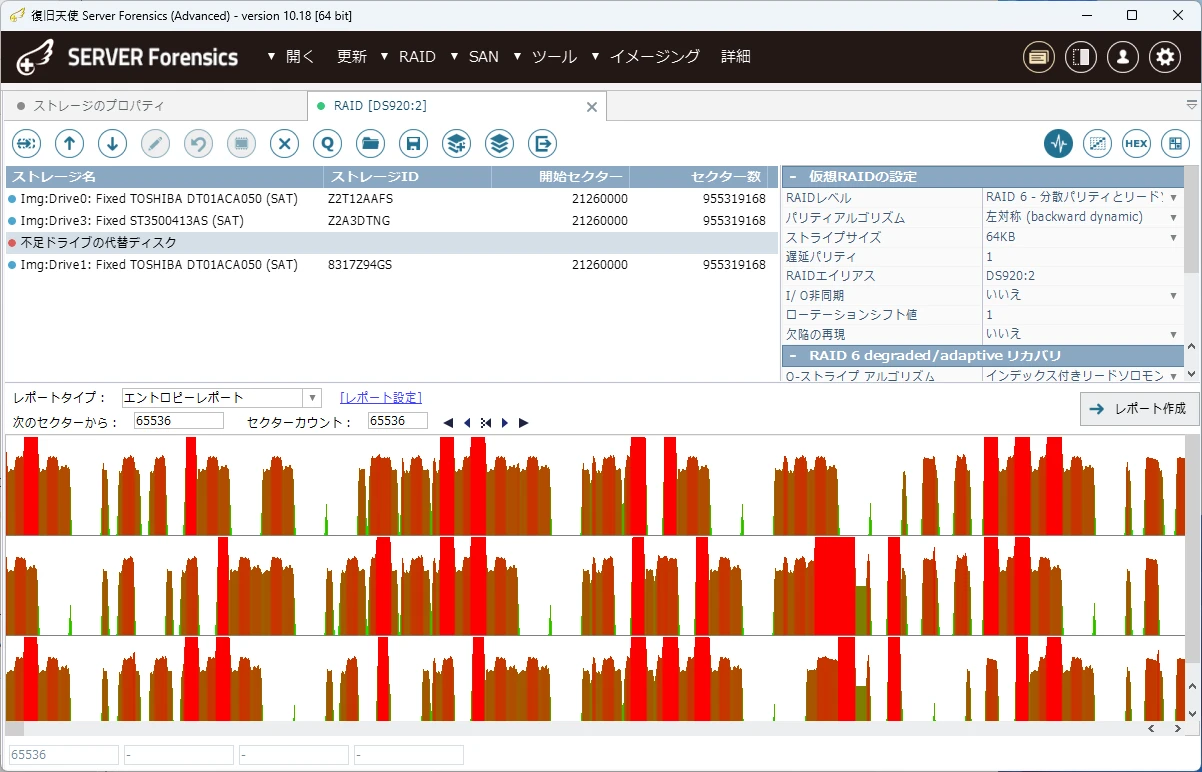
Task: Close the RAID [DS920:2] tab
Action: coord(591,106)
